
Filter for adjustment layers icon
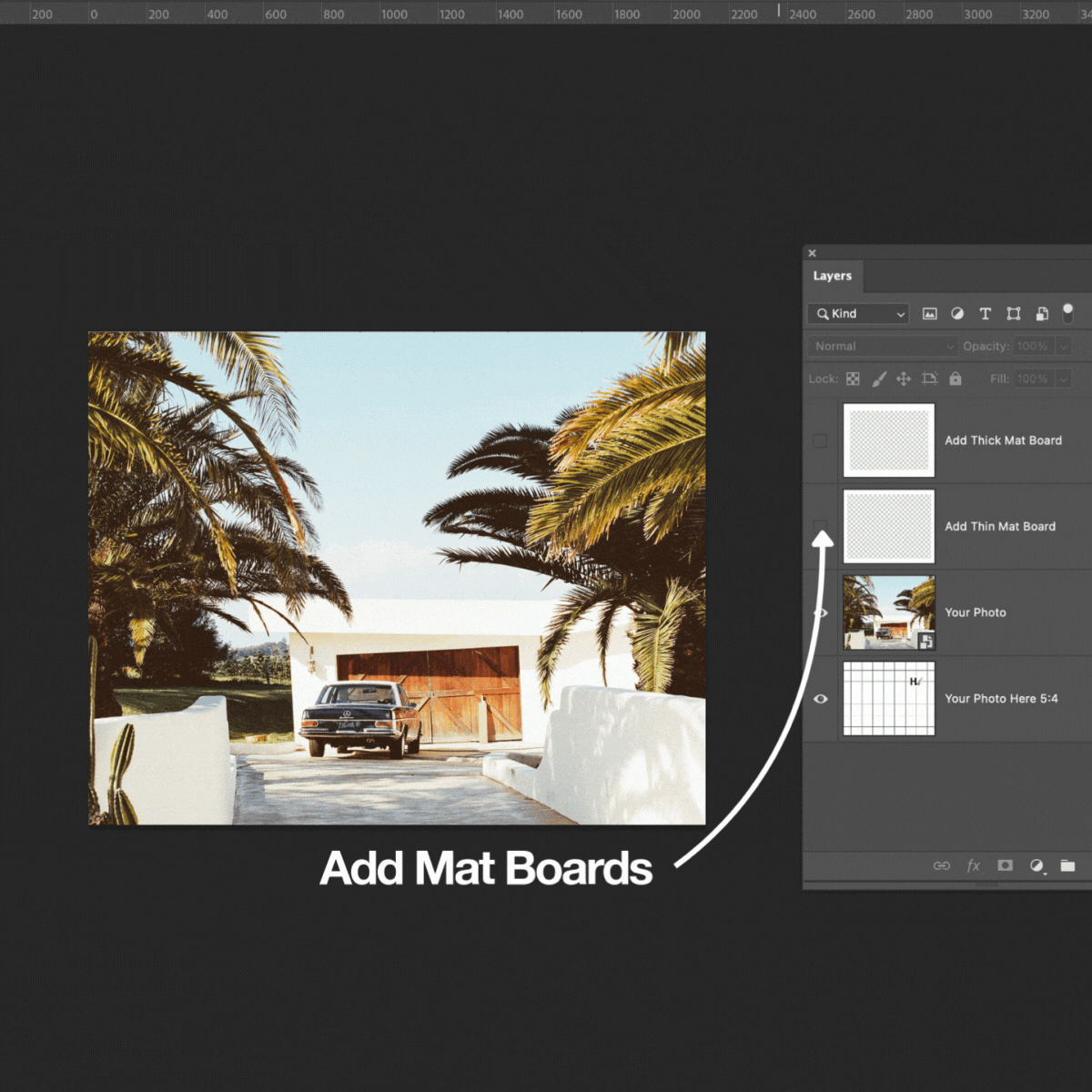click(957, 314)
